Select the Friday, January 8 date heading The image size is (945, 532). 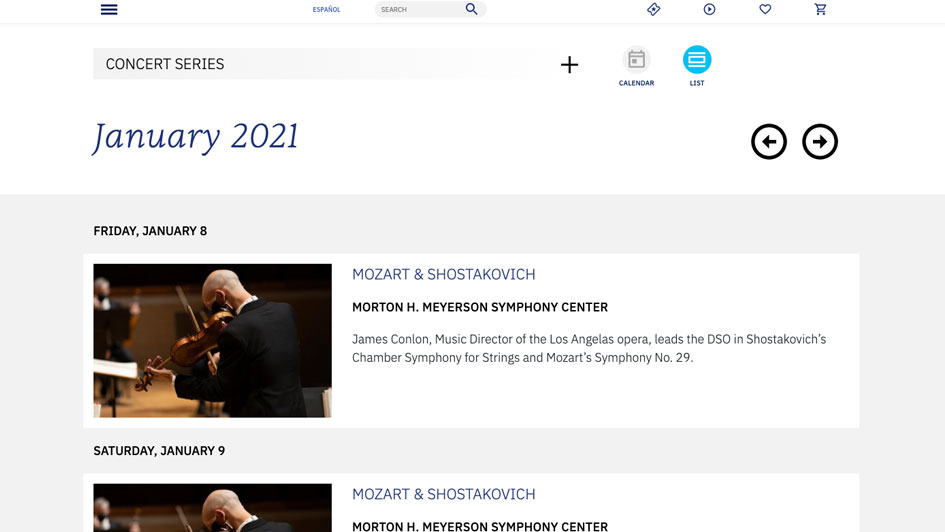click(150, 231)
